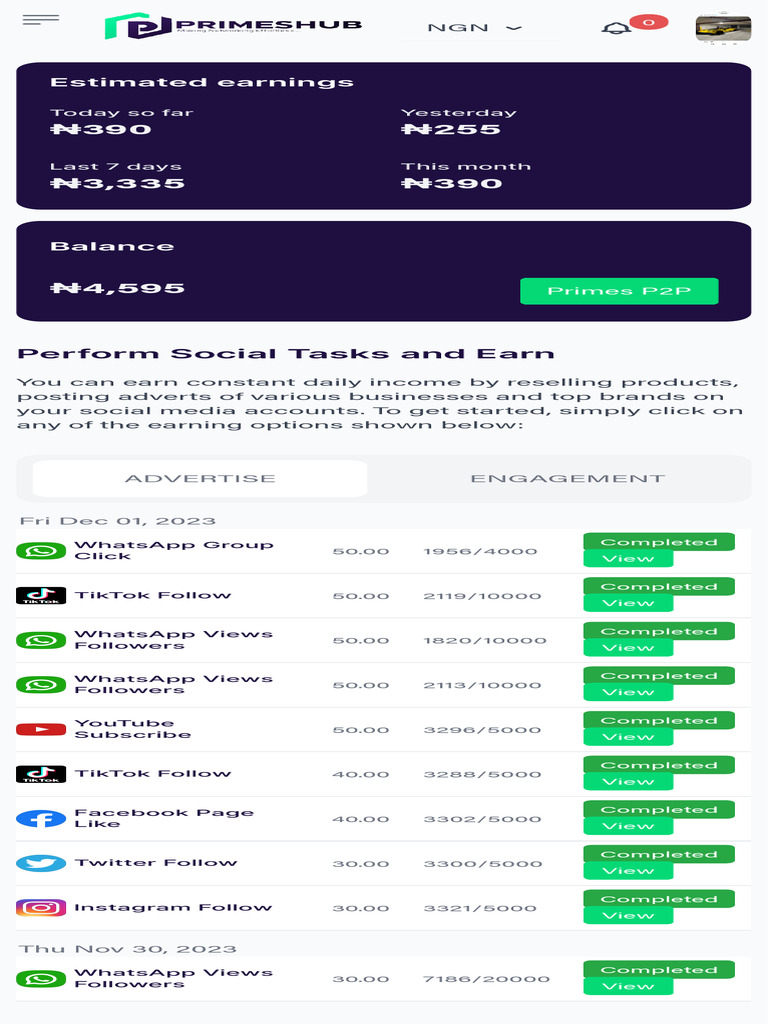
Task: Open the hamburger navigation menu
Action: point(40,20)
